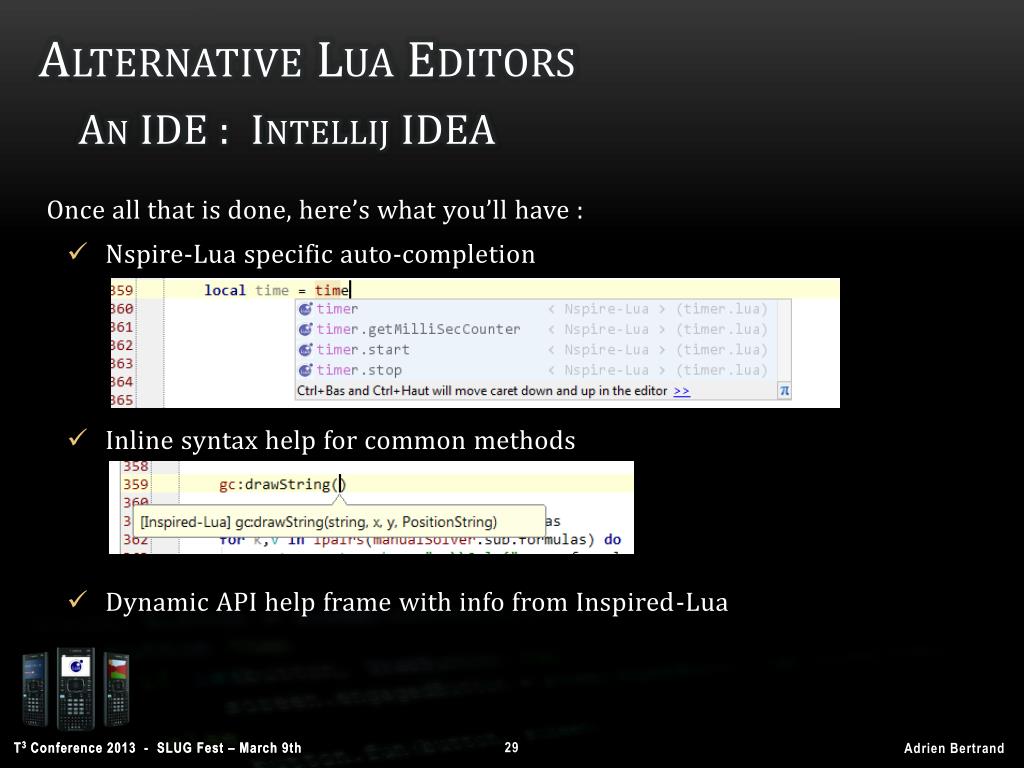Image resolution: width=1024 pixels, height=768 pixels.
Task: Click slide number 29 in footer
Action: pos(511,748)
